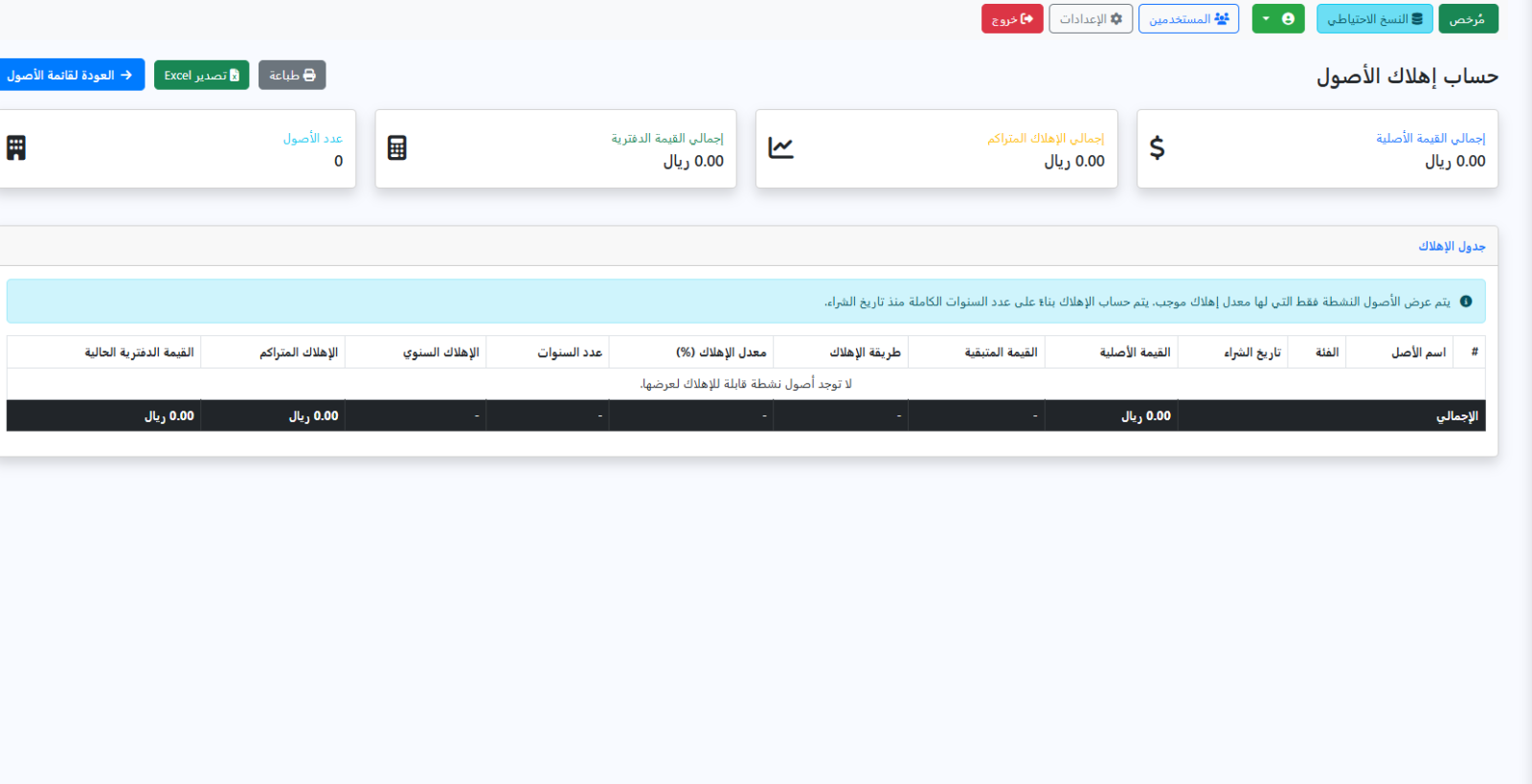Click the green مُرخص license badge
Viewport: 1532px width, 784px height.
pyautogui.click(x=1468, y=19)
